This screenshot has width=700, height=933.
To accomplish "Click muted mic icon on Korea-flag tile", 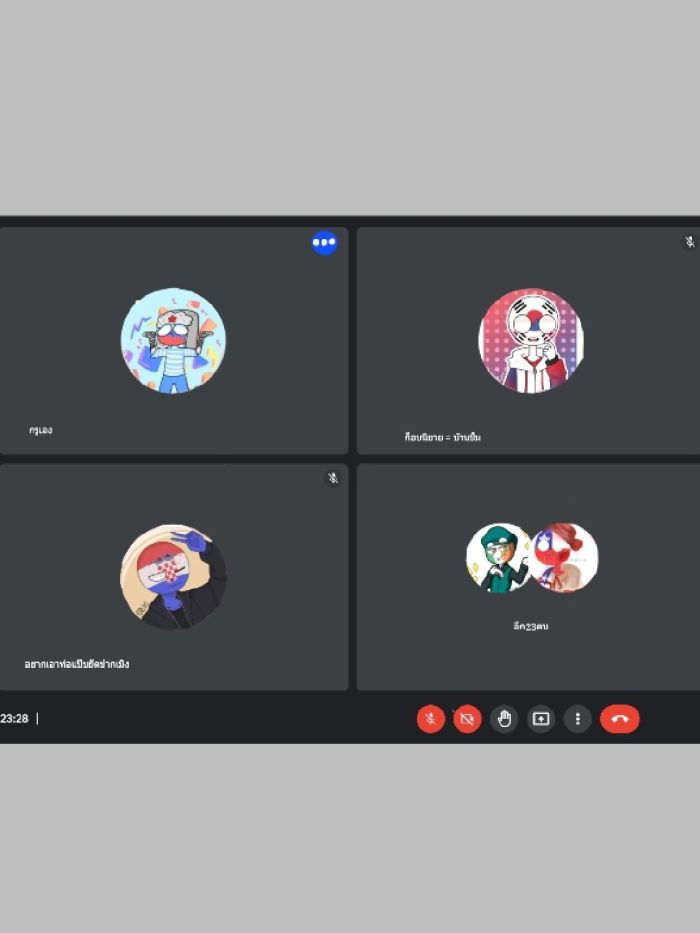I will (689, 242).
